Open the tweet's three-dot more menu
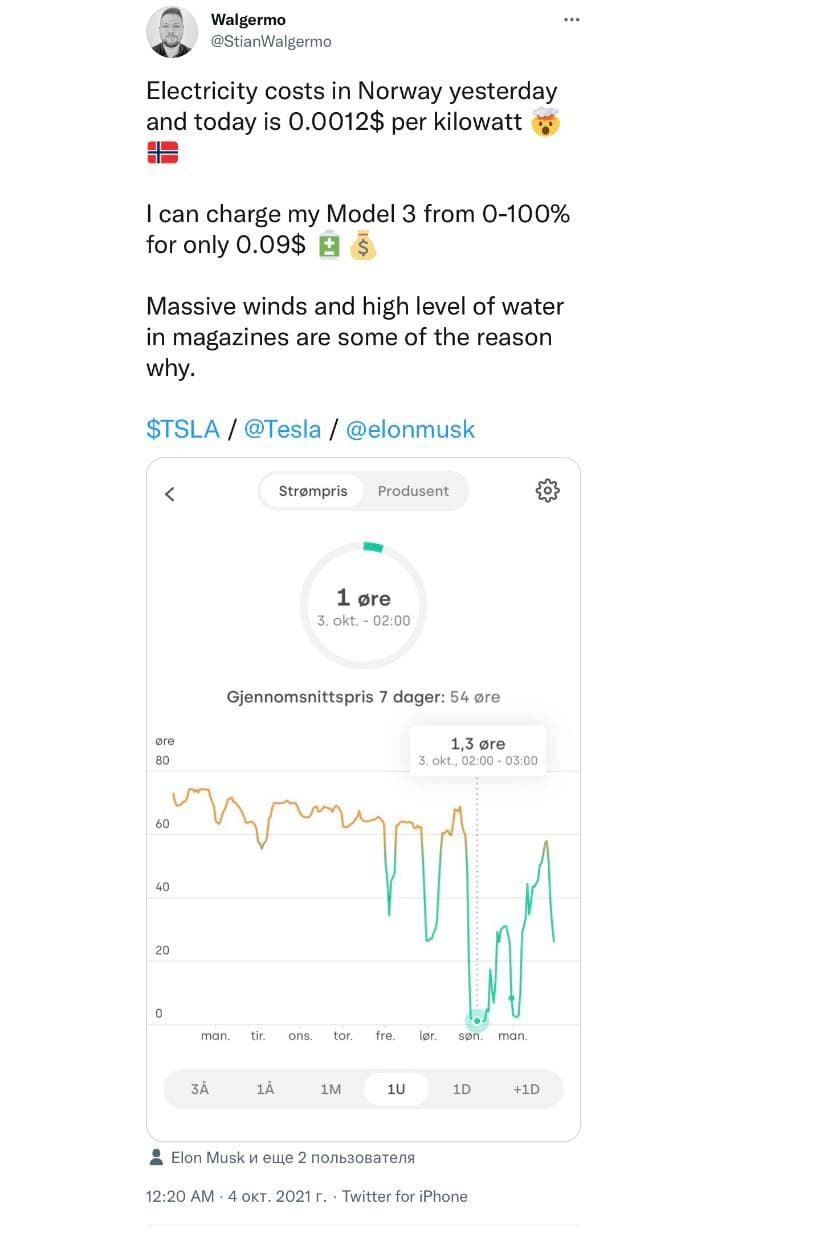The height and width of the screenshot is (1248, 828). pyautogui.click(x=571, y=20)
